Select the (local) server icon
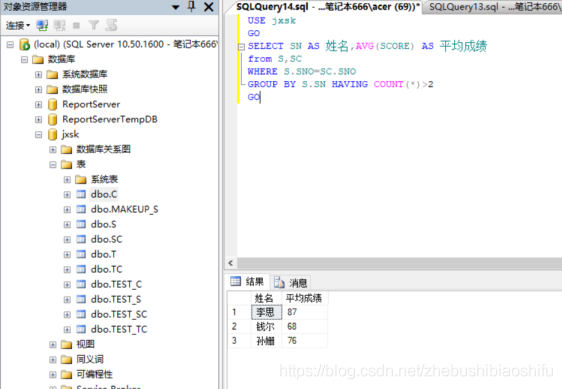562x389 pixels. pos(24,44)
